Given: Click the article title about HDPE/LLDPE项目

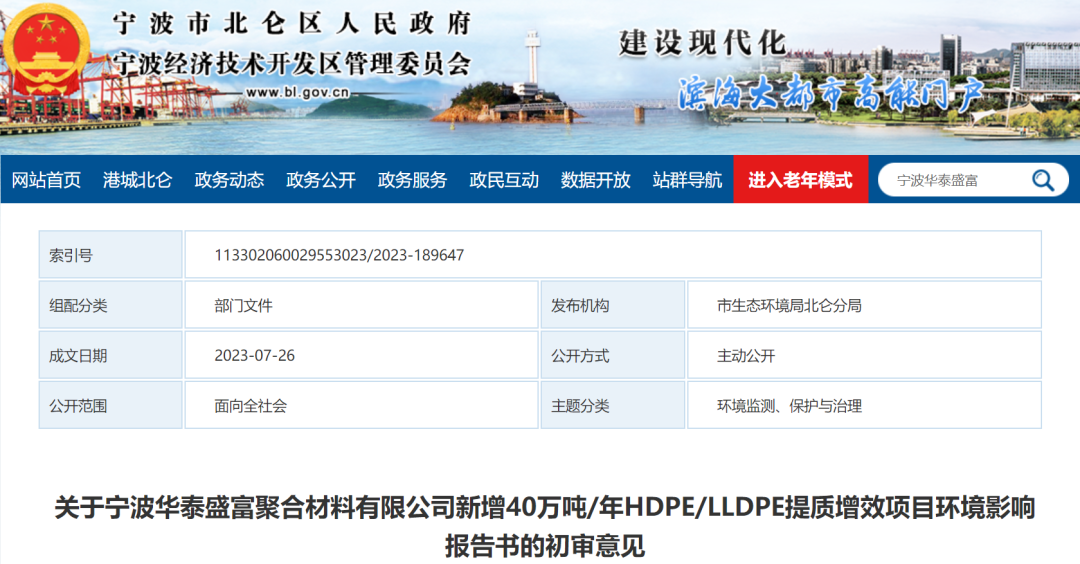Looking at the screenshot, I should coord(544,526).
